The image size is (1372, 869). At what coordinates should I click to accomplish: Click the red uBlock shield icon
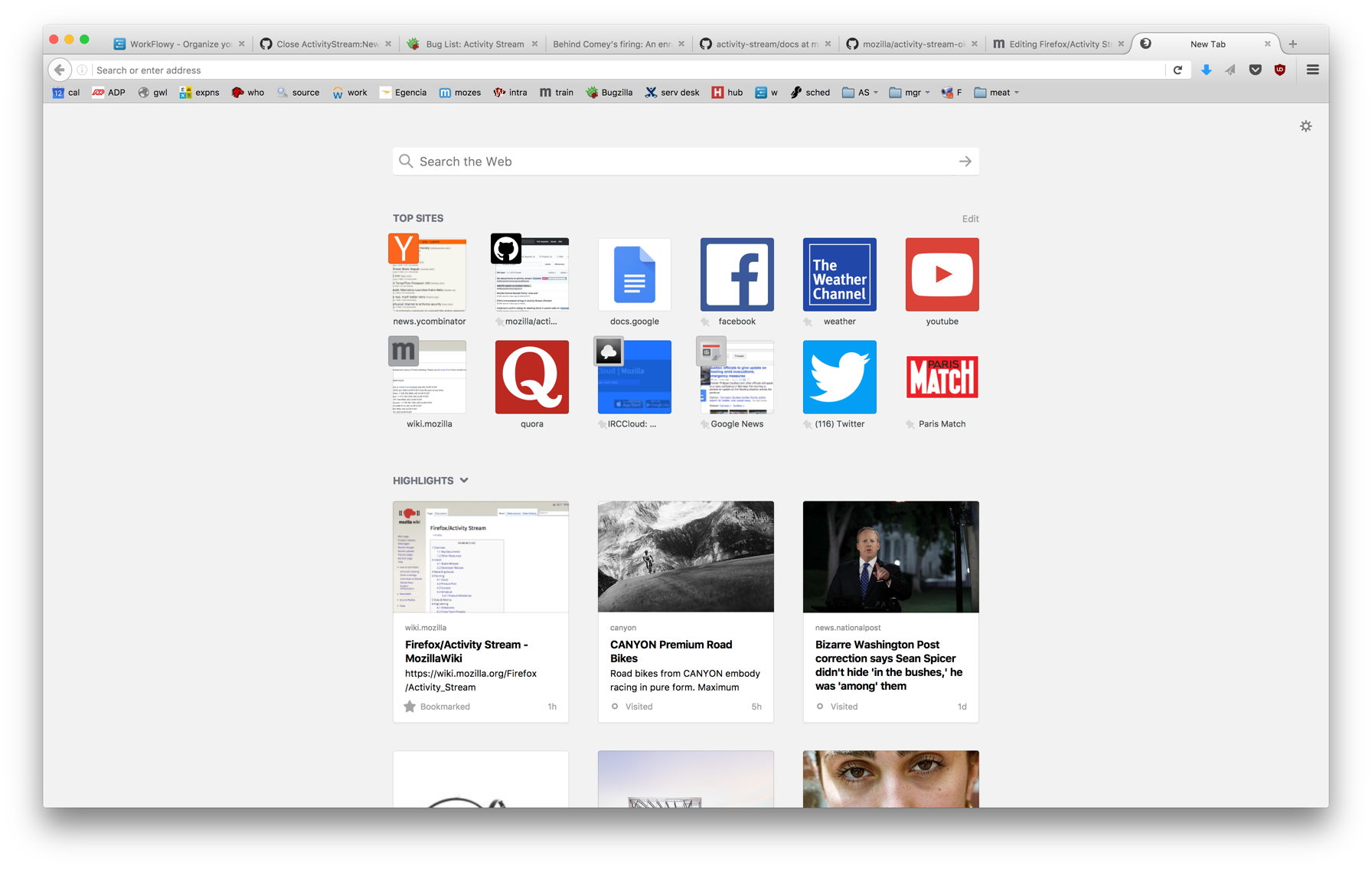point(1279,70)
